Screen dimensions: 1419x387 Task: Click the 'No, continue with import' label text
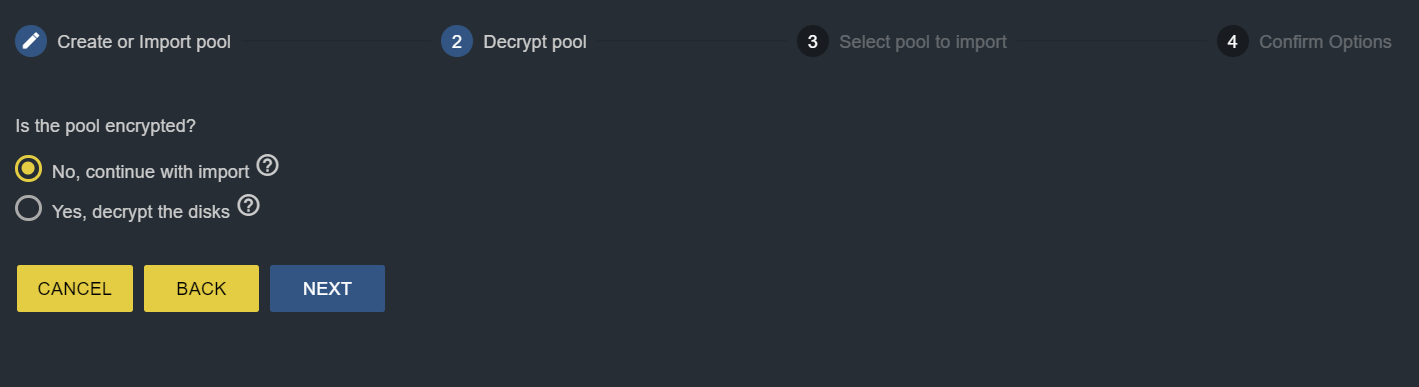(150, 172)
